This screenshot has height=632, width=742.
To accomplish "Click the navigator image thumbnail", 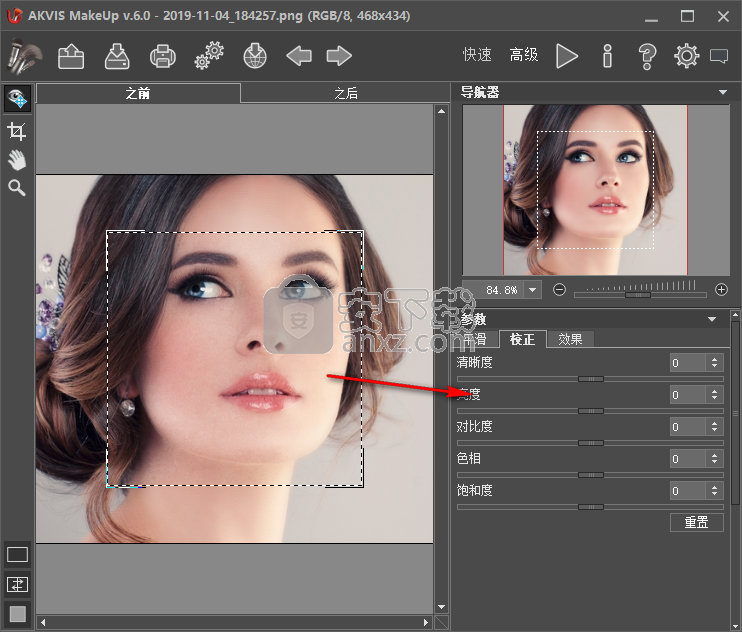I will pyautogui.click(x=595, y=190).
